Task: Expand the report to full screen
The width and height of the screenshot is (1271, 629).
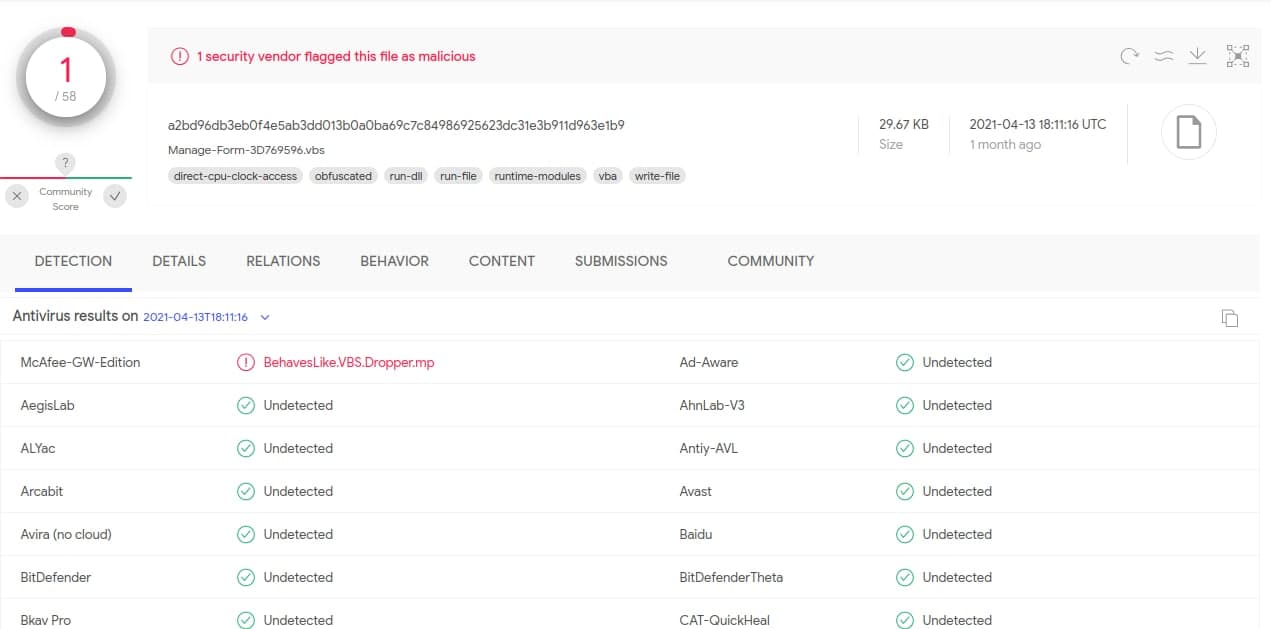Action: pos(1237,57)
